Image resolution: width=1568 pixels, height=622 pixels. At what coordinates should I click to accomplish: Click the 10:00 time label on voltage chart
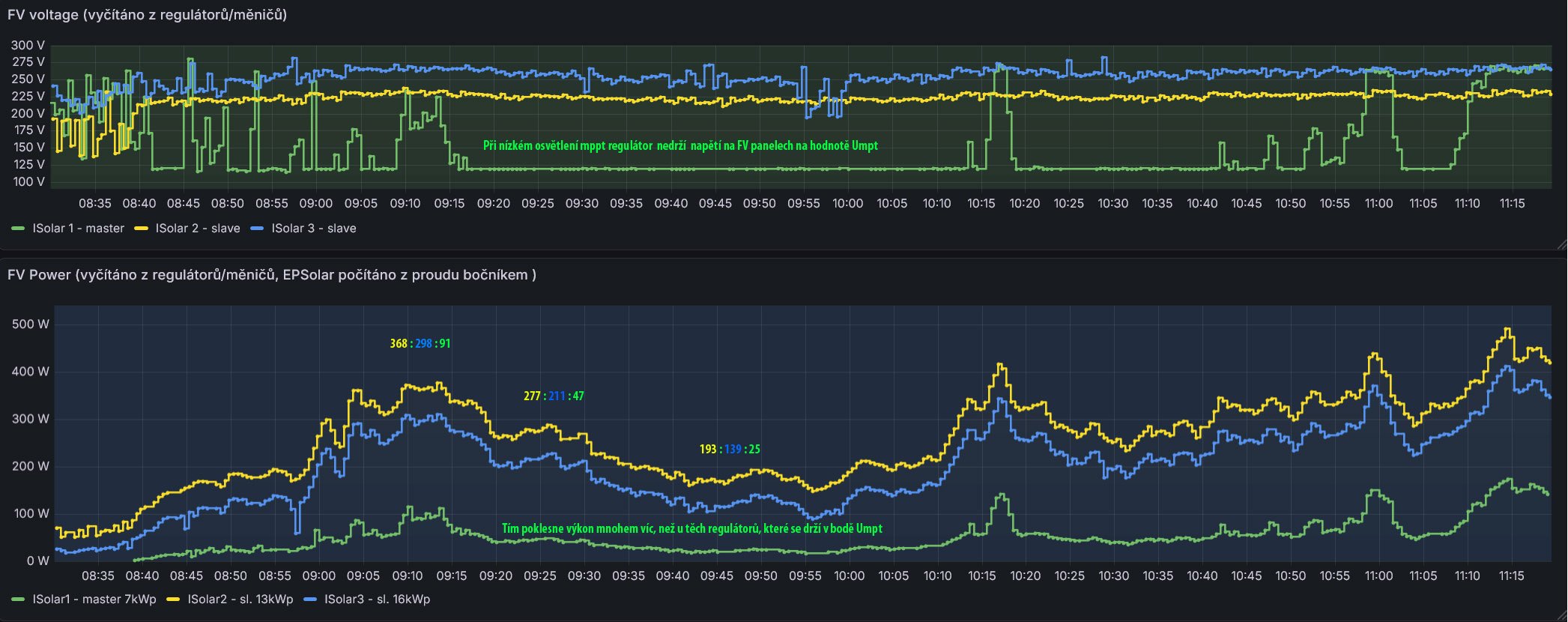[x=847, y=204]
